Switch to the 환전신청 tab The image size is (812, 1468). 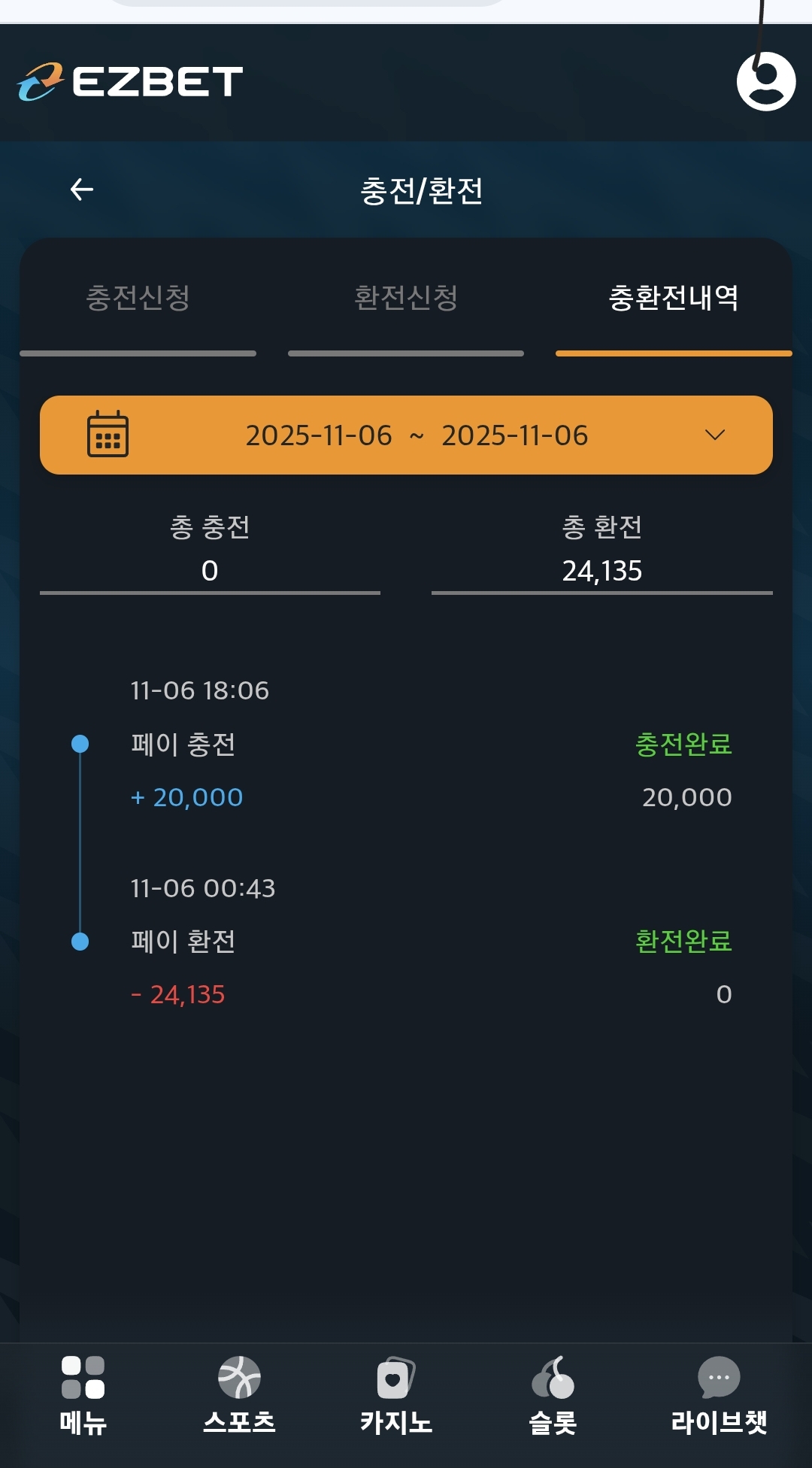pos(406,298)
